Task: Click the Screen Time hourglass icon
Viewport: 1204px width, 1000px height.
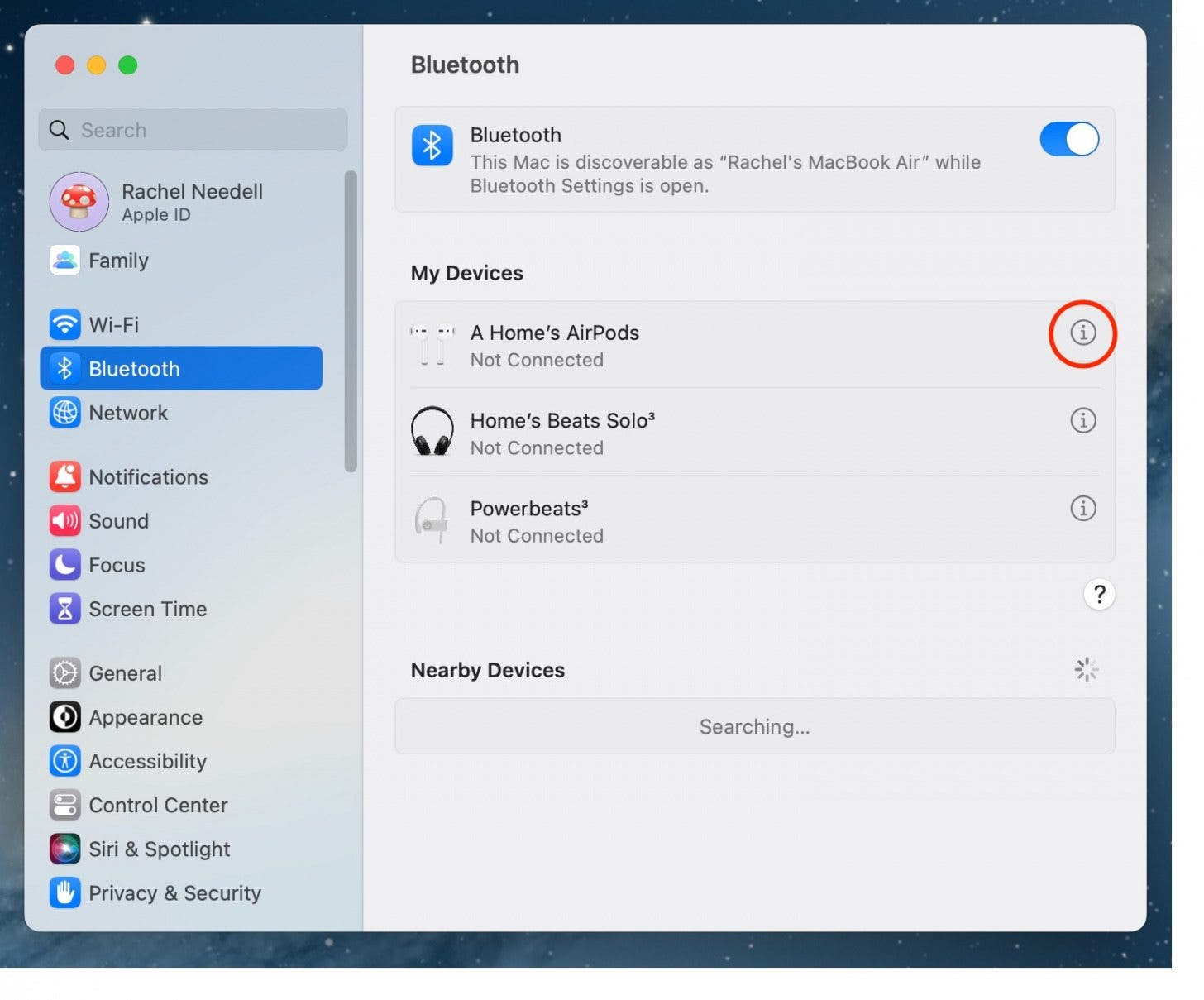Action: [64, 609]
